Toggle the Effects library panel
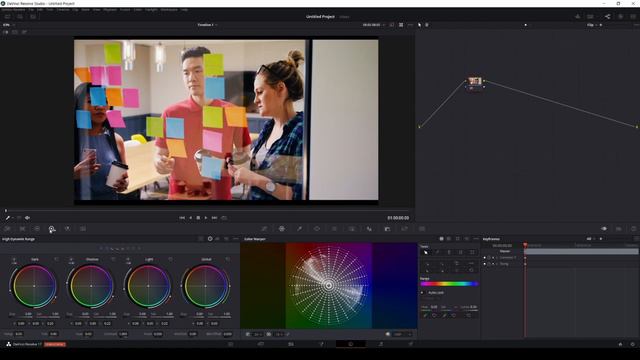The width and height of the screenshot is (640, 360). pos(620,17)
